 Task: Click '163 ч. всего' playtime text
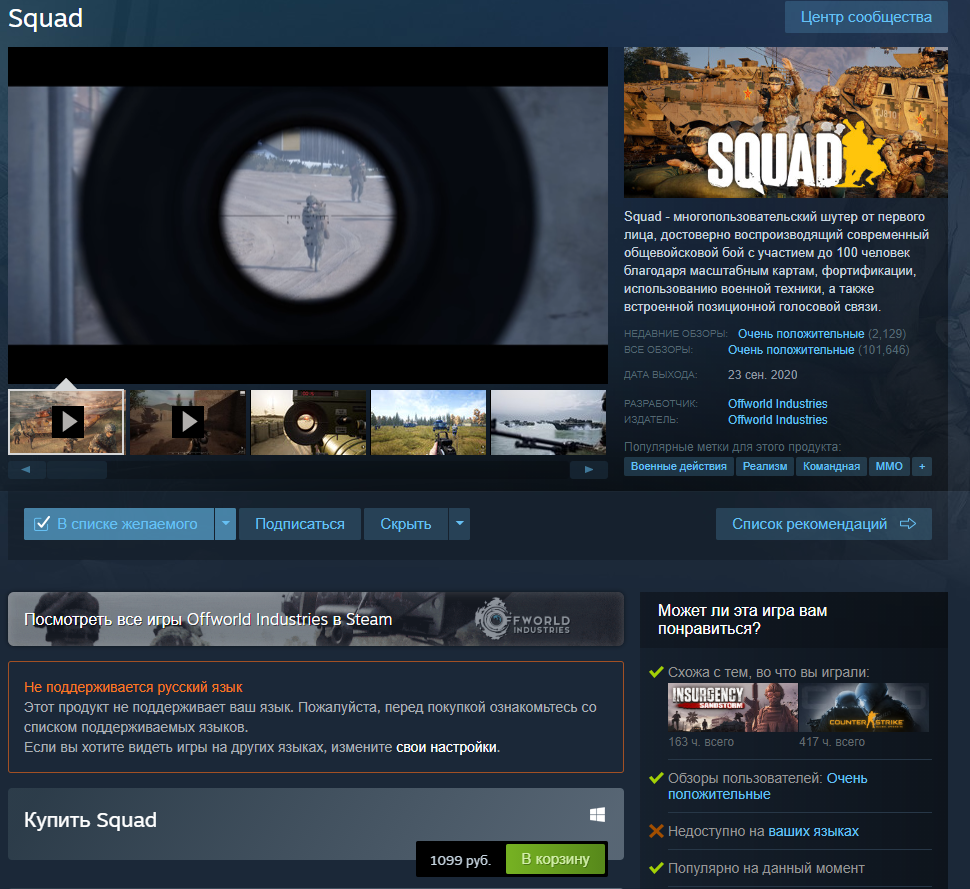click(x=701, y=742)
